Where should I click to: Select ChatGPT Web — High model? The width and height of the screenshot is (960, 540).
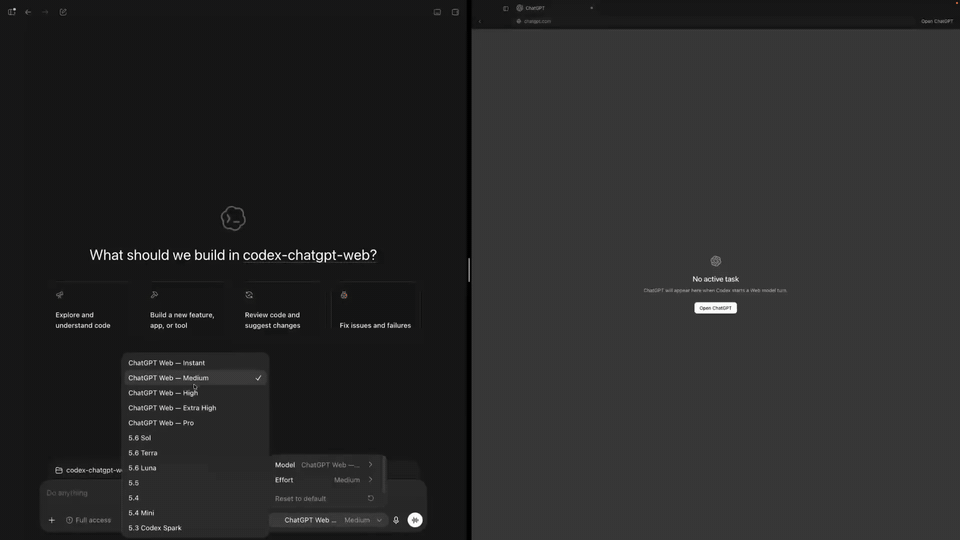195,393
